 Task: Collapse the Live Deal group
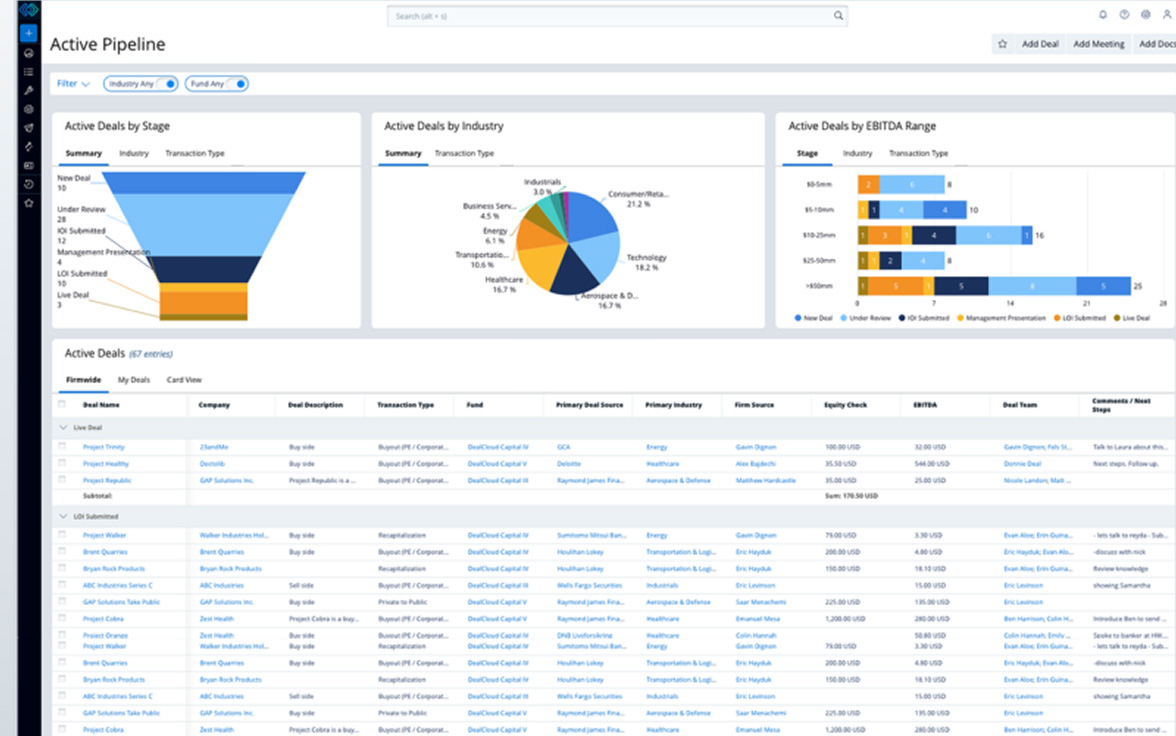65,427
